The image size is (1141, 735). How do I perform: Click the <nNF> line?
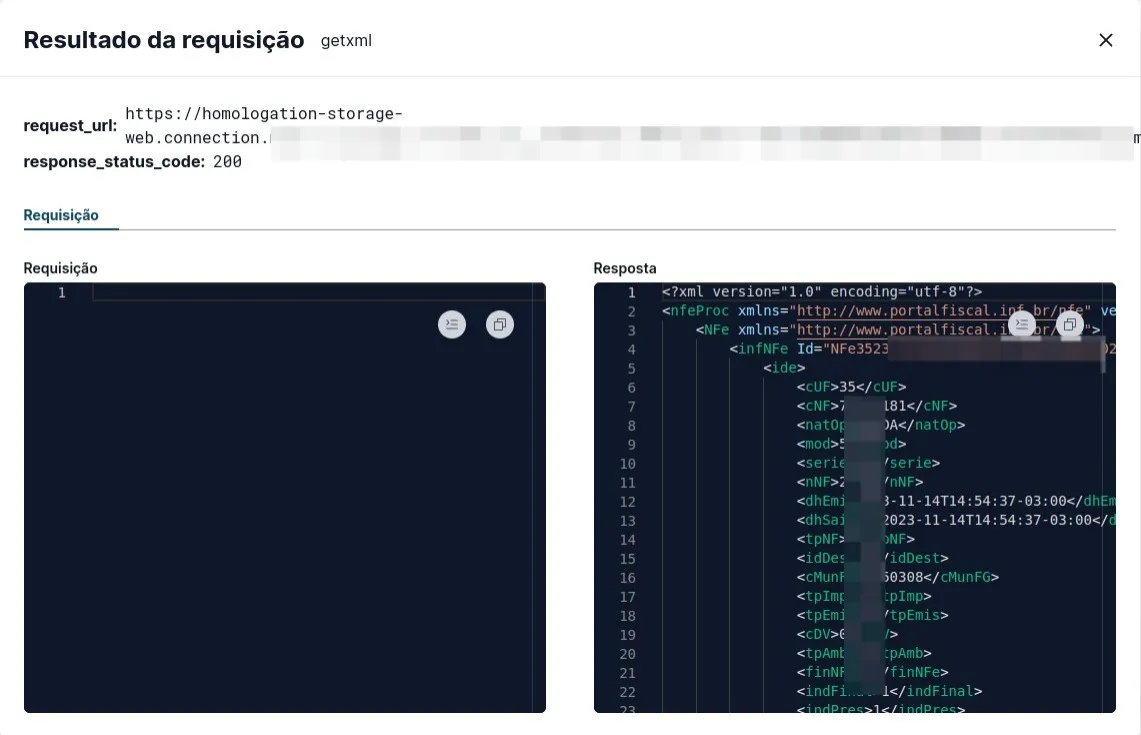(x=860, y=482)
